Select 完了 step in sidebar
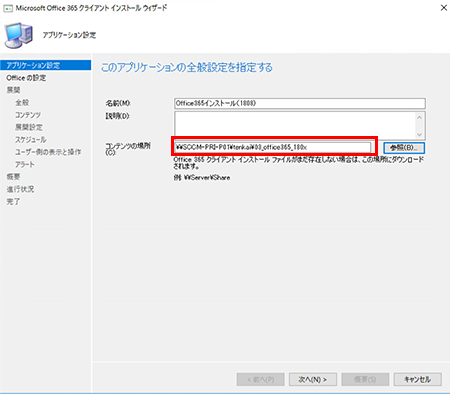 13,201
